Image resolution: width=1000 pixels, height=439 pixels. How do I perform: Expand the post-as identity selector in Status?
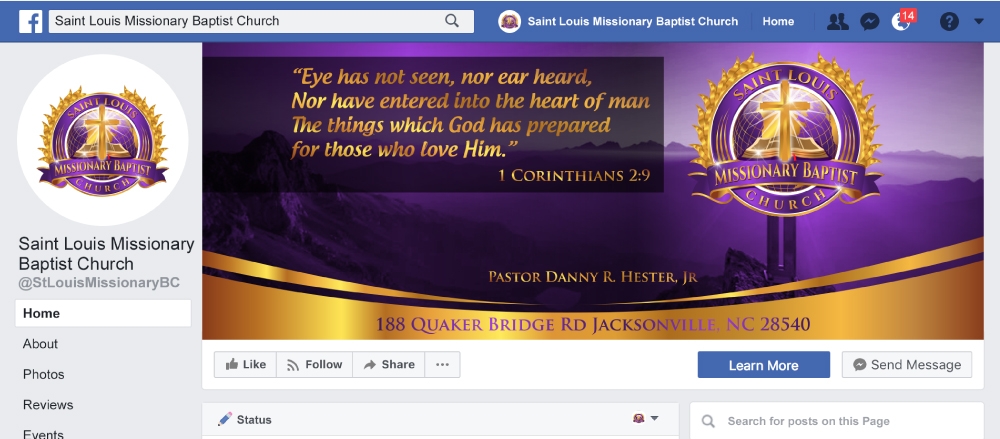coord(646,419)
